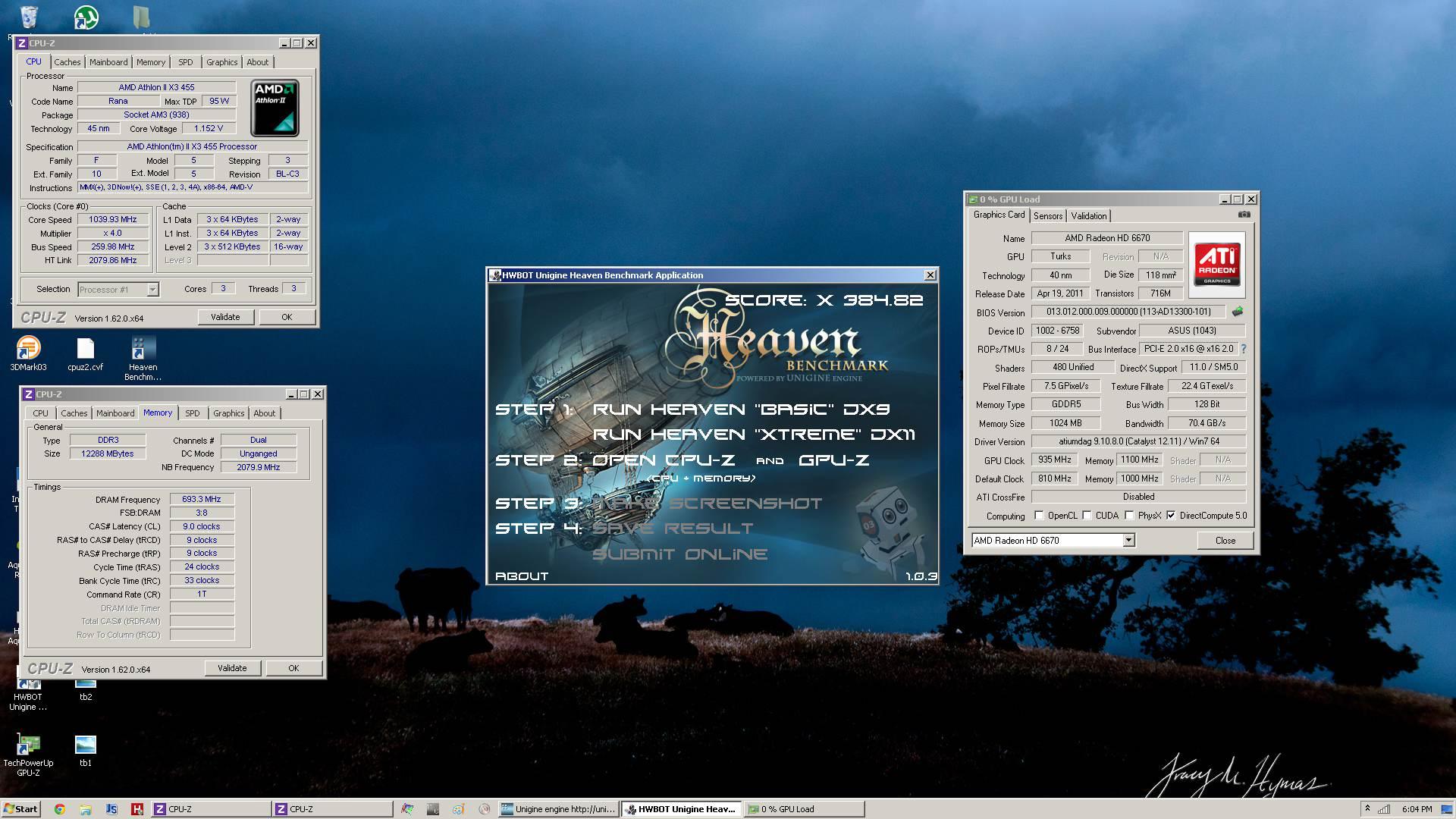This screenshot has width=1456, height=819.
Task: Click the red H icon in taskbar
Action: pyautogui.click(x=136, y=809)
